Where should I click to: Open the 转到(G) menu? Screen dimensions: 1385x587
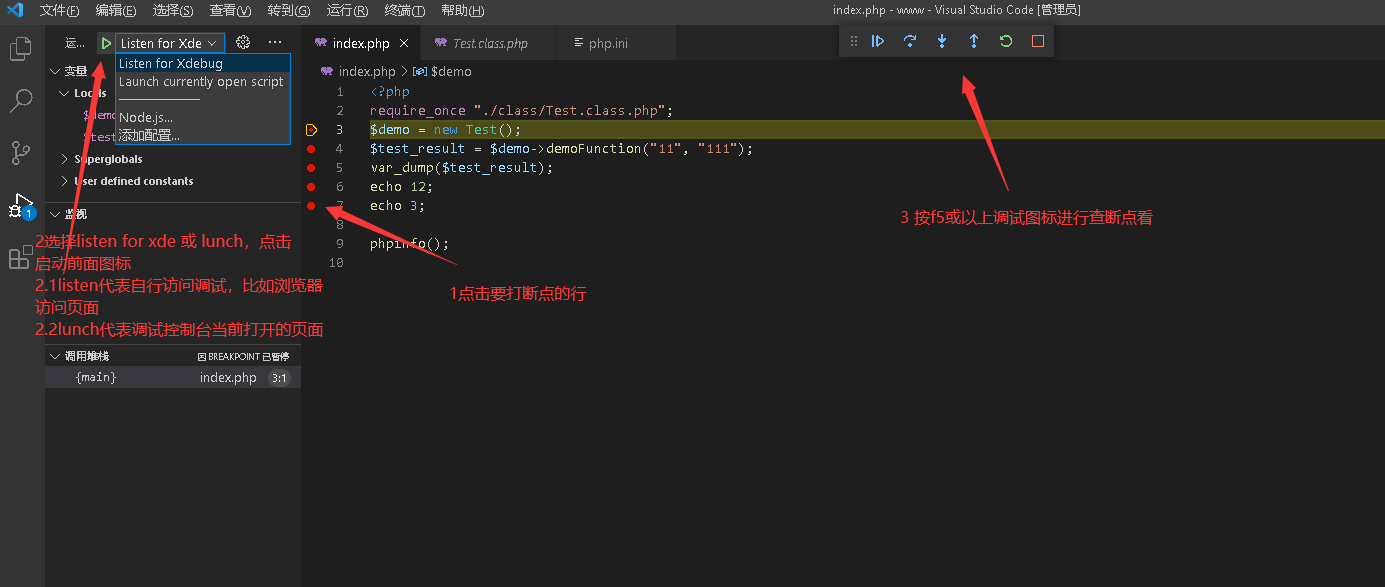[289, 10]
